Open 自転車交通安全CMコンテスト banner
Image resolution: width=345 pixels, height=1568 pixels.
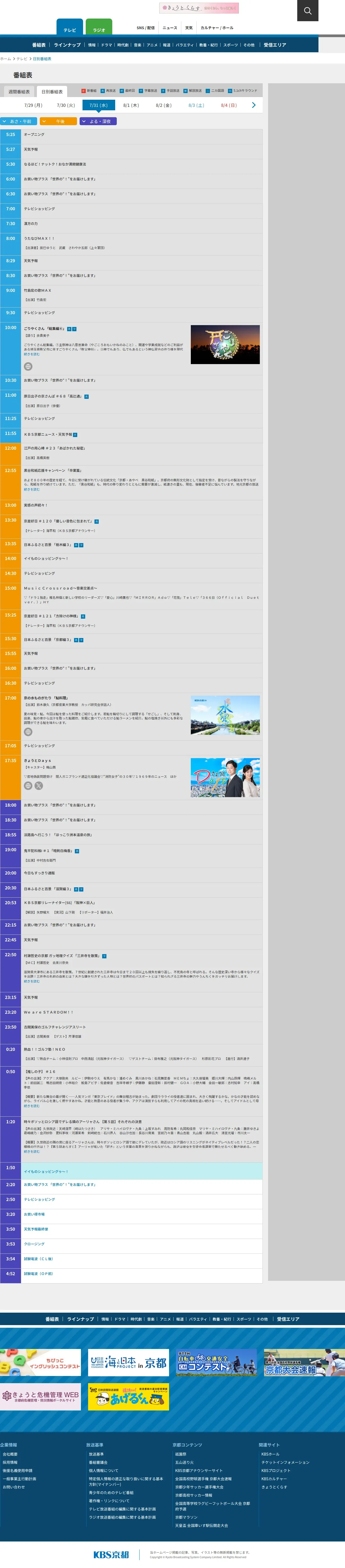[216, 1363]
